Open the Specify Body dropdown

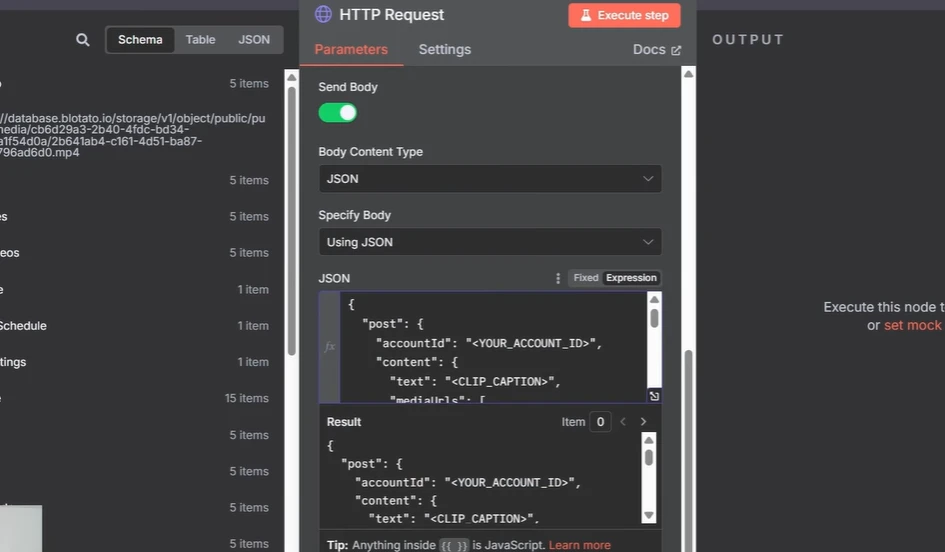click(490, 242)
